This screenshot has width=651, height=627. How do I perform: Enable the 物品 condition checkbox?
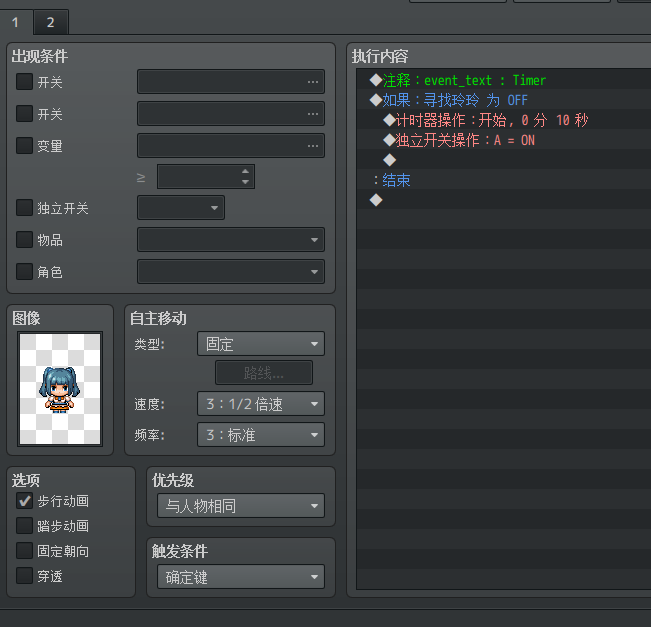(x=24, y=240)
